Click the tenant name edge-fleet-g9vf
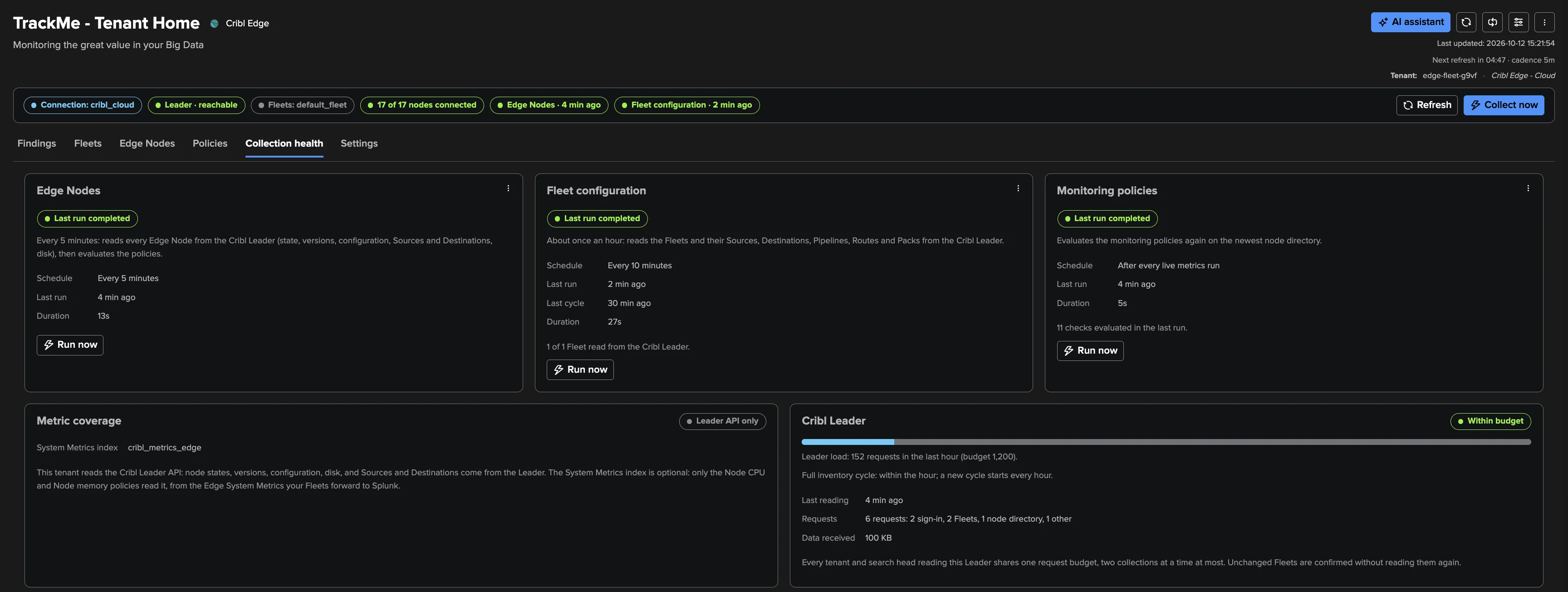Viewport: 1568px width, 592px height. click(x=1449, y=75)
